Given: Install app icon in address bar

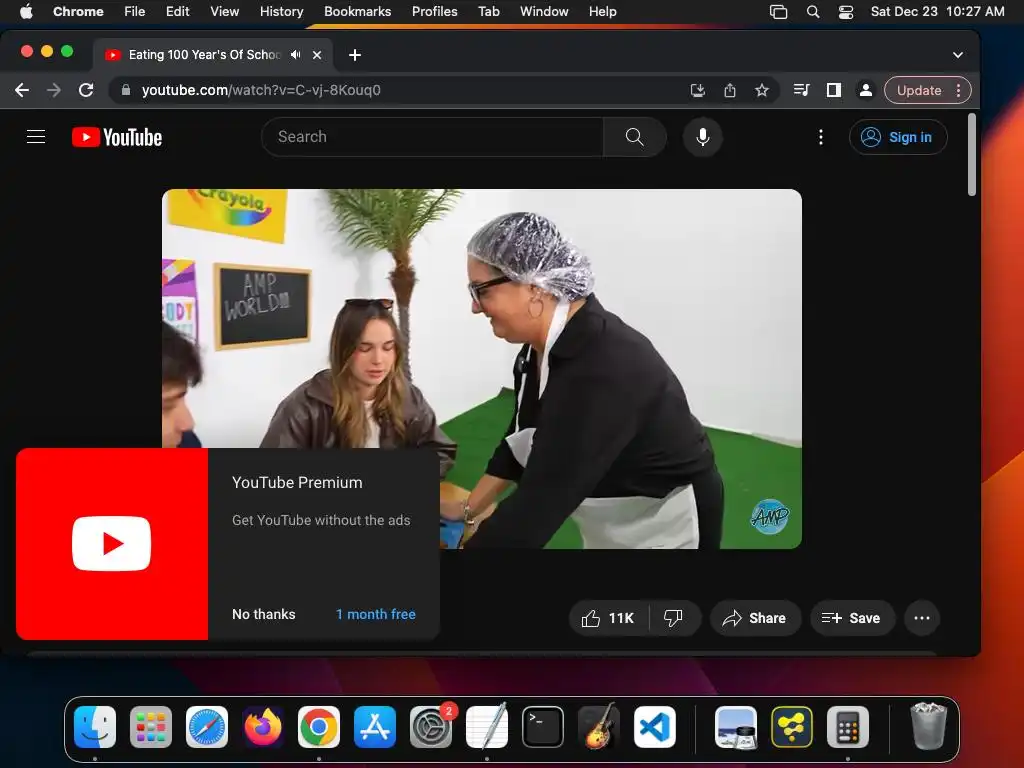Looking at the screenshot, I should point(697,90).
